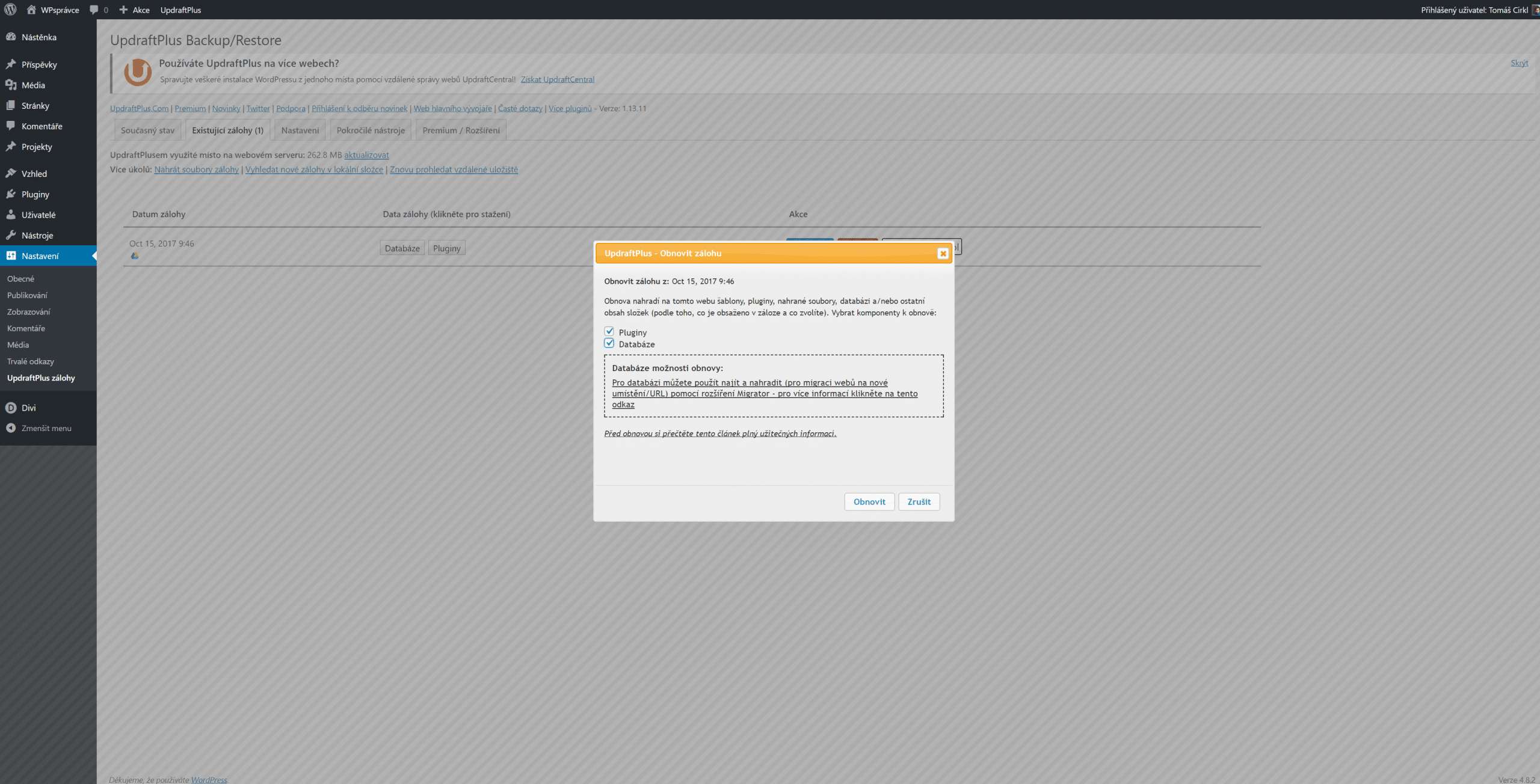Viewport: 1540px width, 784px height.
Task: Open WPsprávce site home icon
Action: [x=31, y=10]
